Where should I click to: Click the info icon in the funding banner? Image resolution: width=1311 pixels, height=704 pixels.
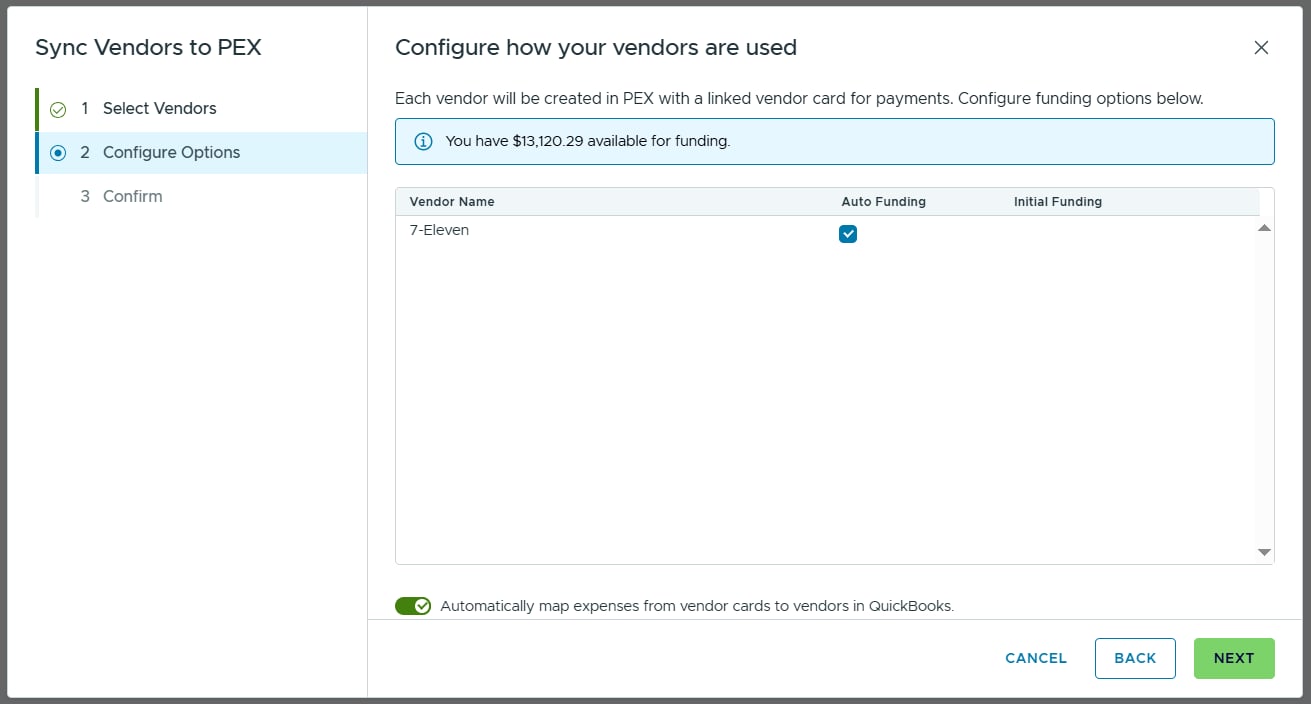coord(423,141)
